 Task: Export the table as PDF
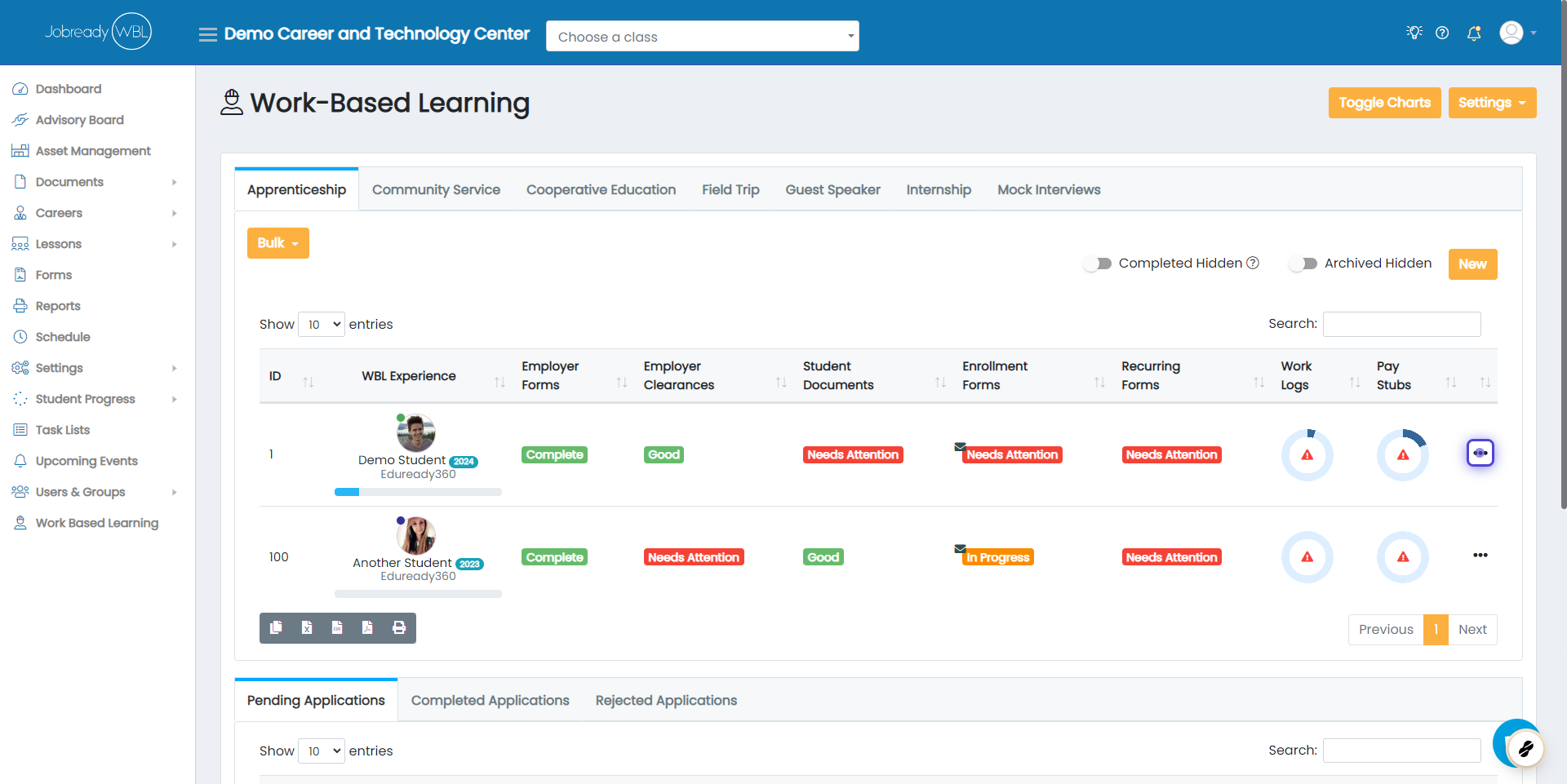(x=368, y=628)
